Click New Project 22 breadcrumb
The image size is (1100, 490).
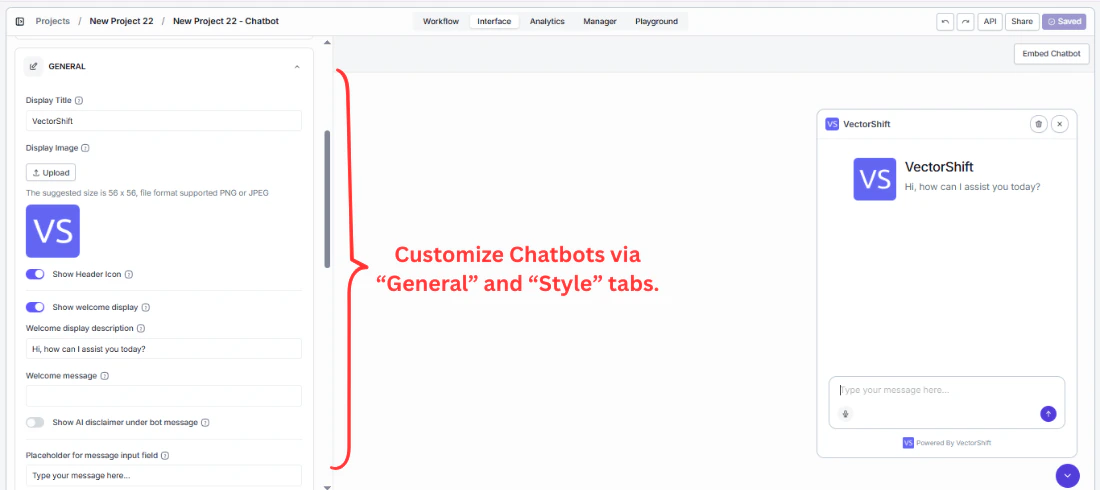click(121, 21)
